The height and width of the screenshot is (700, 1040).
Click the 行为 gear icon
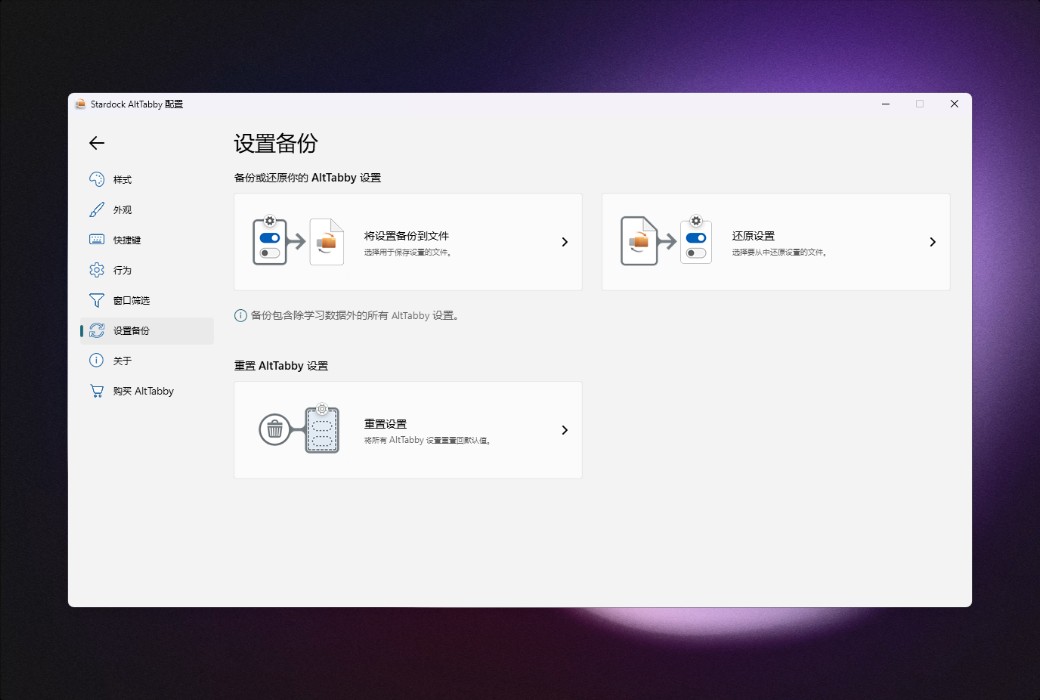tap(97, 270)
